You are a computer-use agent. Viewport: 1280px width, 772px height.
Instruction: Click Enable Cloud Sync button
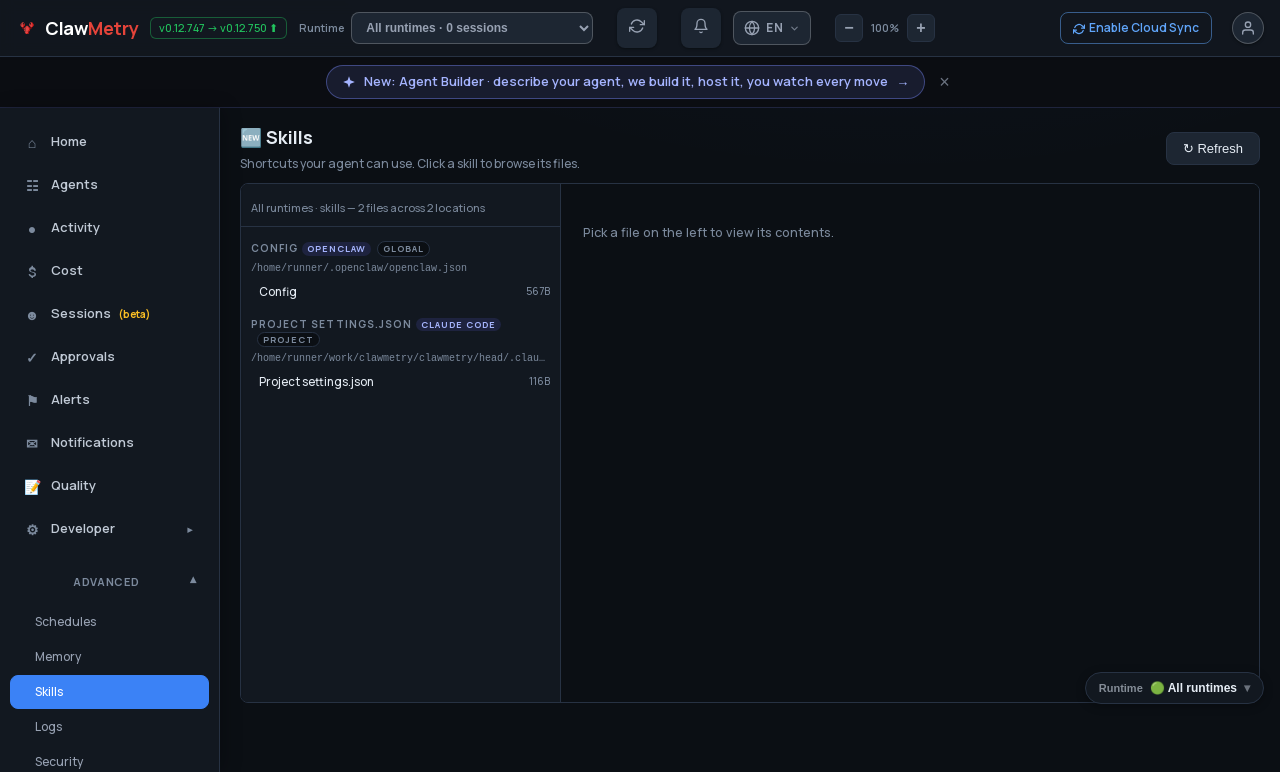tap(1136, 28)
